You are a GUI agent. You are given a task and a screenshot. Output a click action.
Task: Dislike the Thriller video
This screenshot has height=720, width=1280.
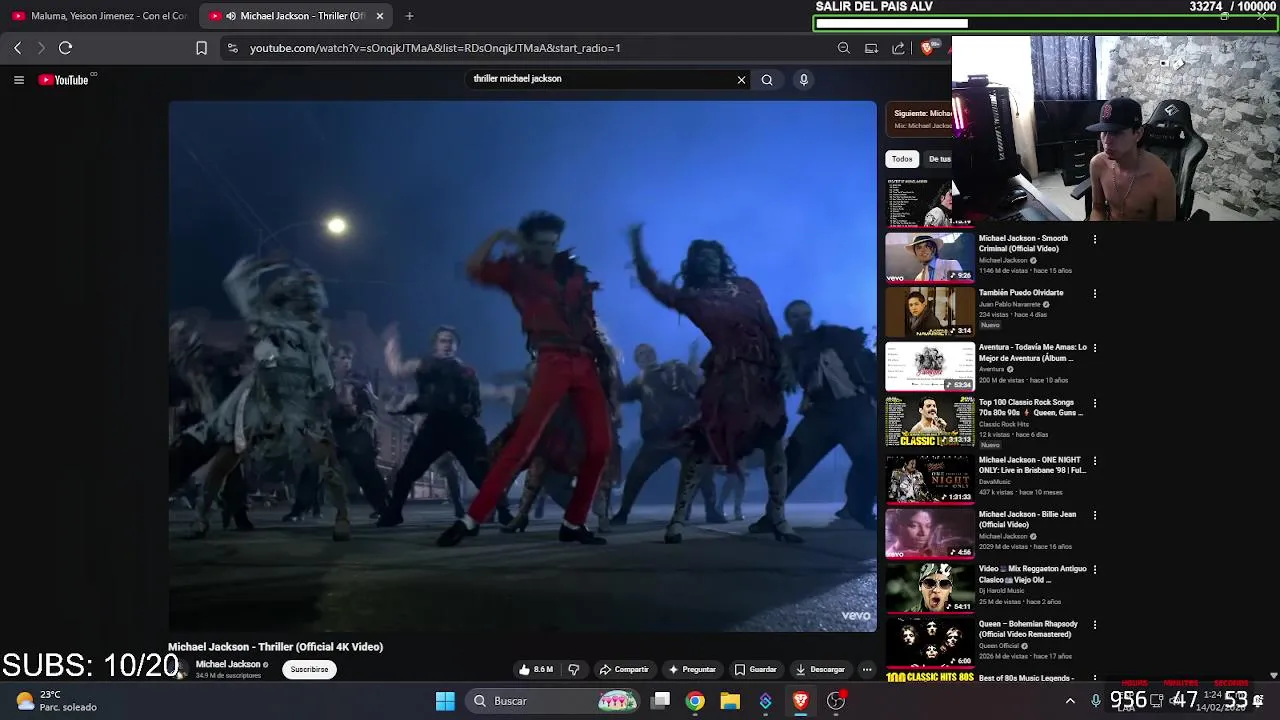pyautogui.click(x=574, y=670)
